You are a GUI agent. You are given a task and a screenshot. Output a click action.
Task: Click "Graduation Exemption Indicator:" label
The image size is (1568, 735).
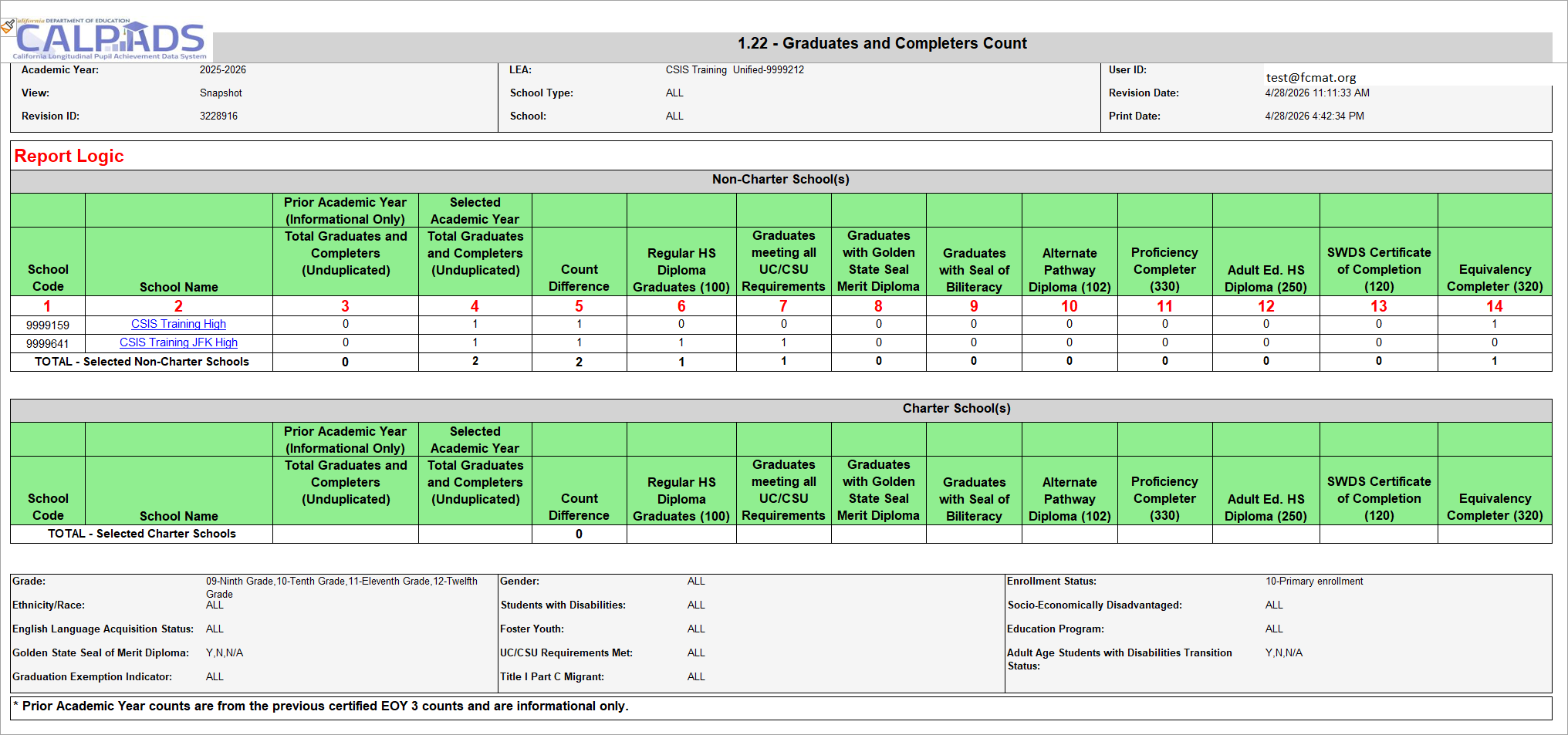tap(92, 676)
